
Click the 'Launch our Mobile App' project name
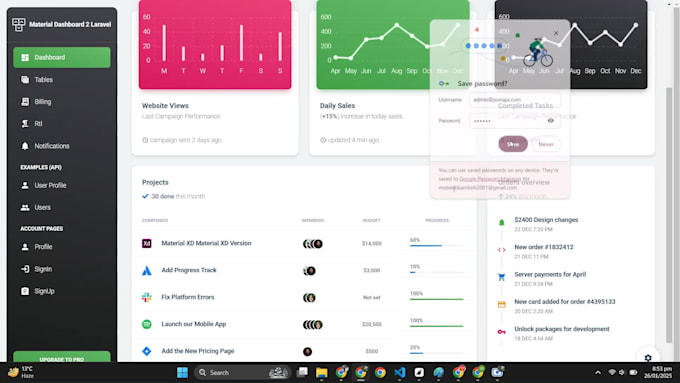pos(193,324)
